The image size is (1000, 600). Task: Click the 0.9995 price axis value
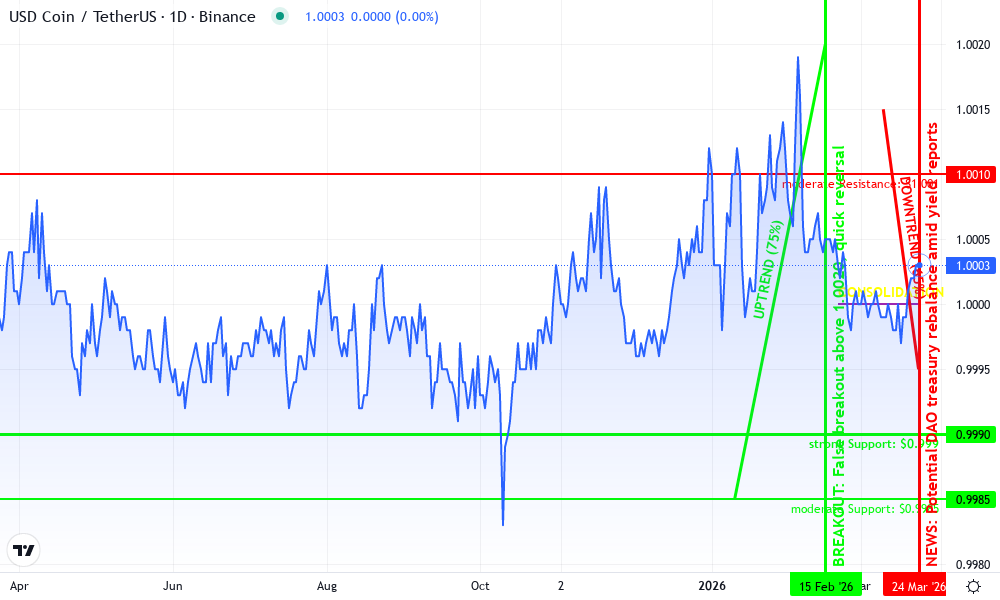(x=973, y=370)
